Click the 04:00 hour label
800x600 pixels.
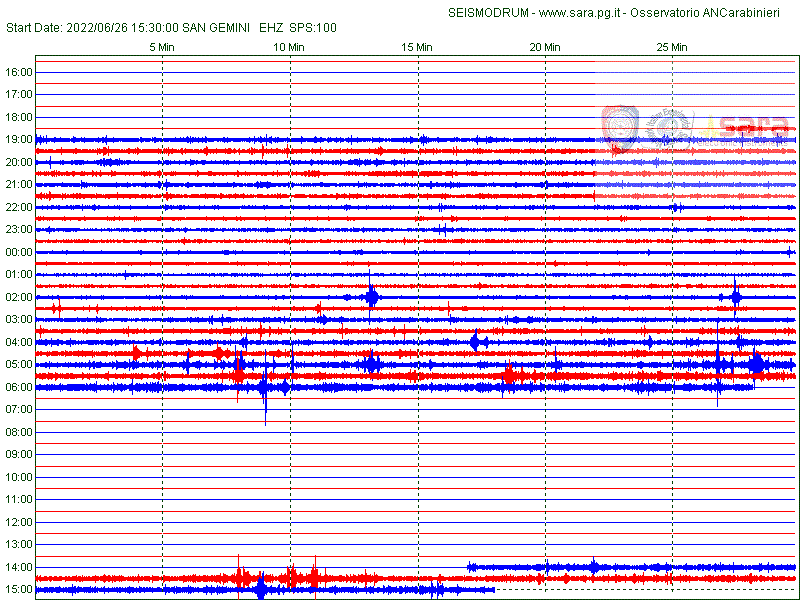point(19,342)
